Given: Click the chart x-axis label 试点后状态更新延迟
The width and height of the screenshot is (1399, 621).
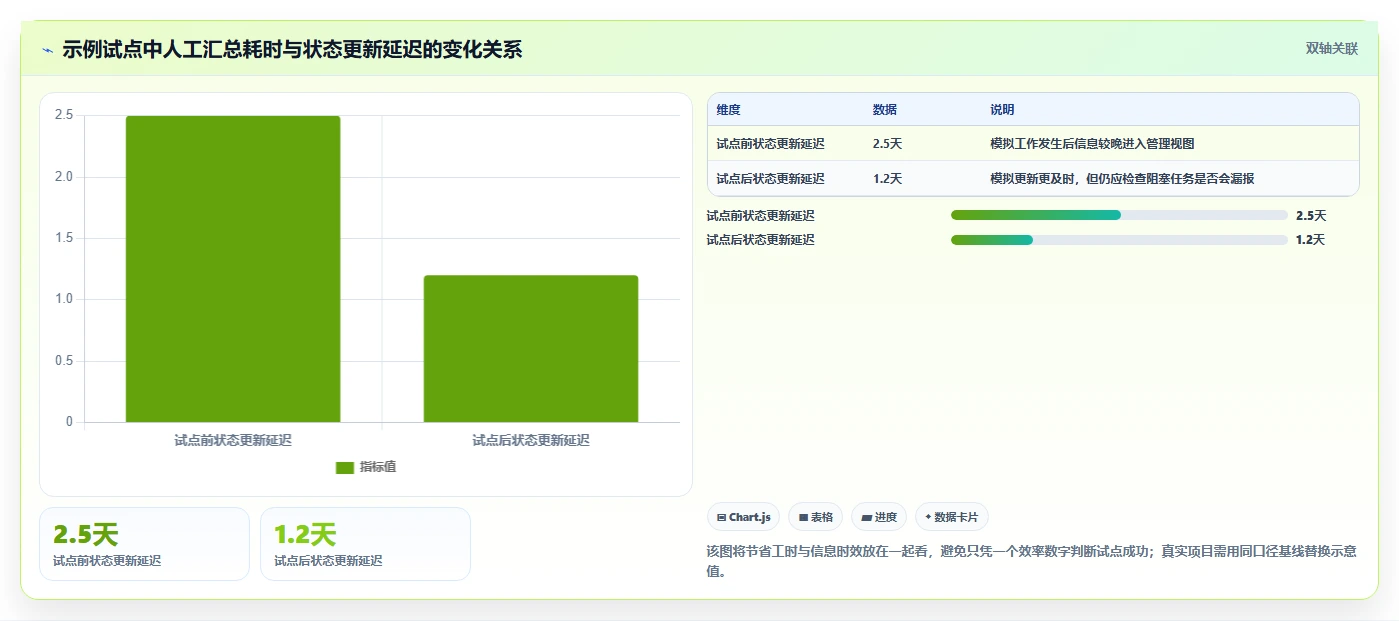Looking at the screenshot, I should [531, 440].
